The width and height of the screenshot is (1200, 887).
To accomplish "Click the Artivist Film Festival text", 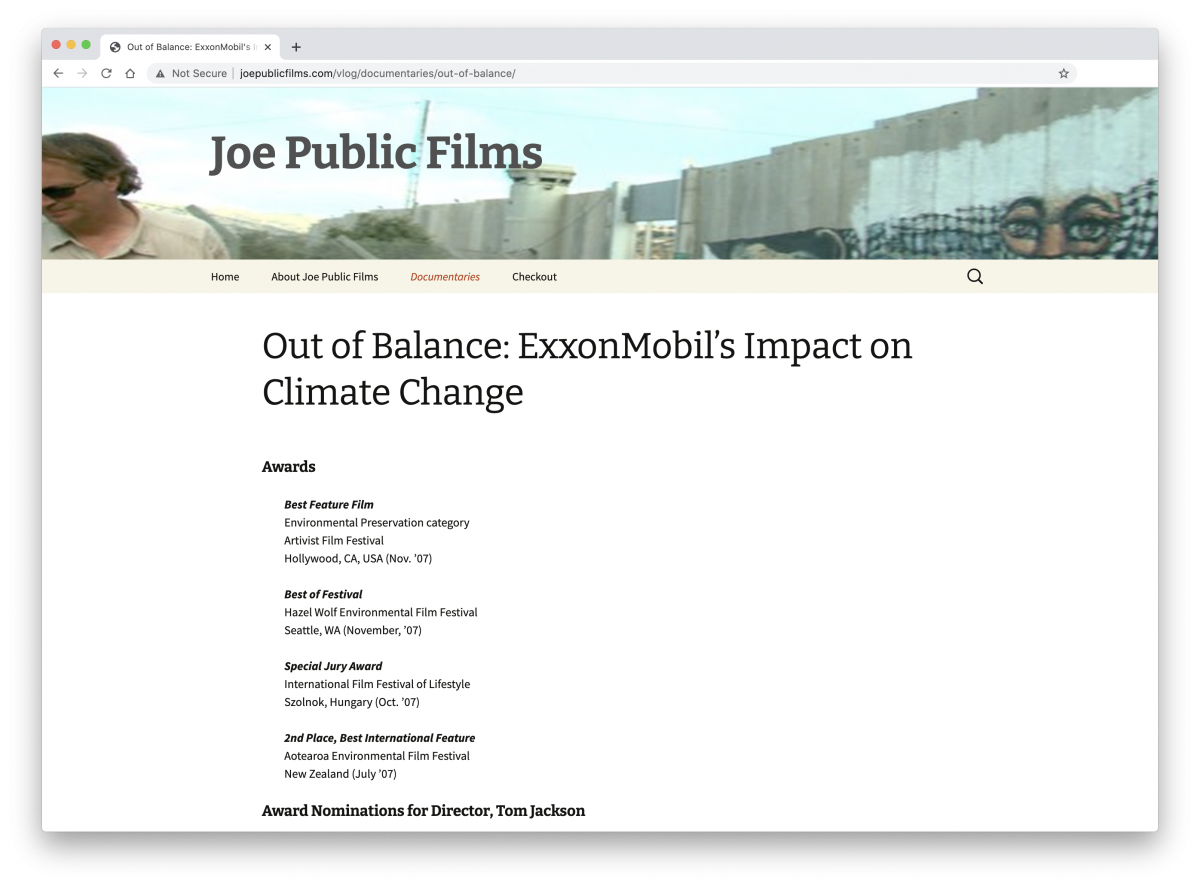I will point(334,541).
